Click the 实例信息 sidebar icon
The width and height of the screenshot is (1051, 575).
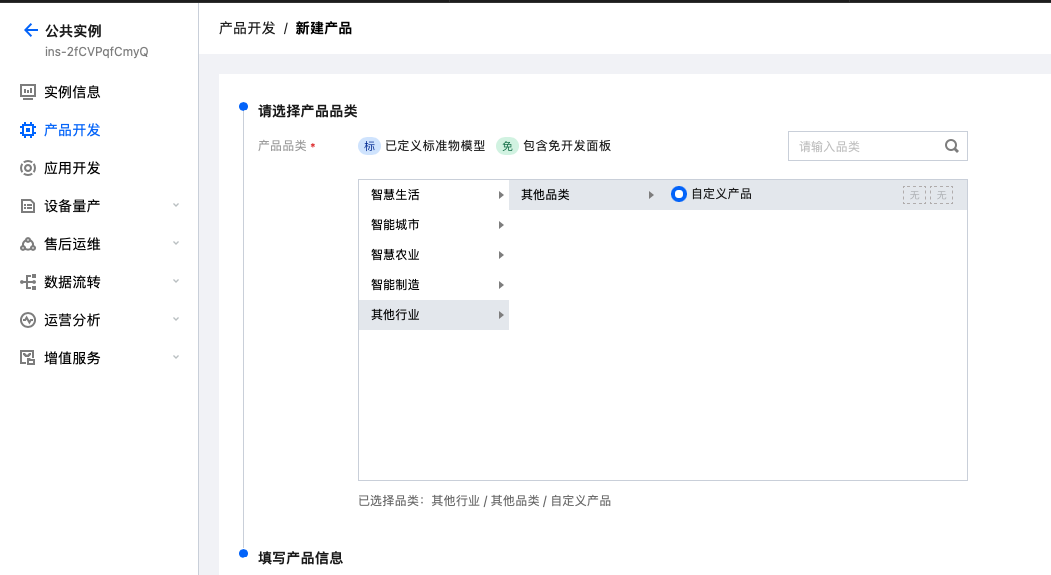[x=28, y=92]
